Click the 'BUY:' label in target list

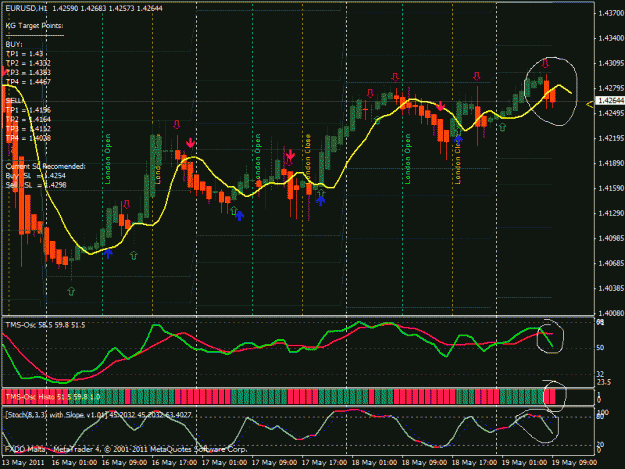(x=14, y=44)
